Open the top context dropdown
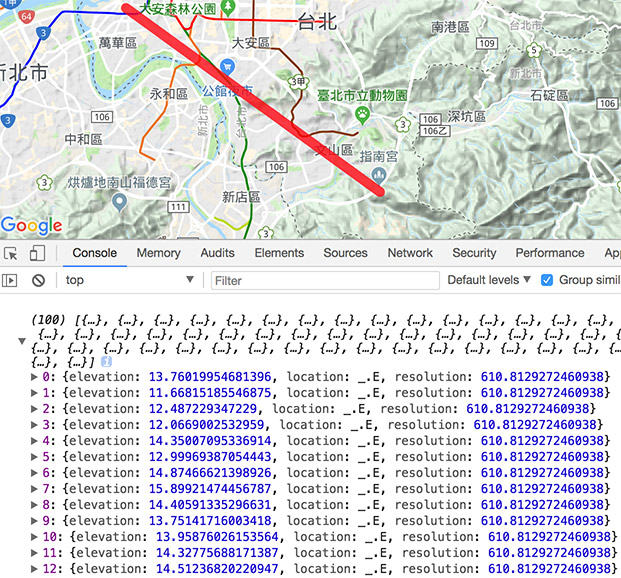The image size is (621, 578). [x=130, y=280]
